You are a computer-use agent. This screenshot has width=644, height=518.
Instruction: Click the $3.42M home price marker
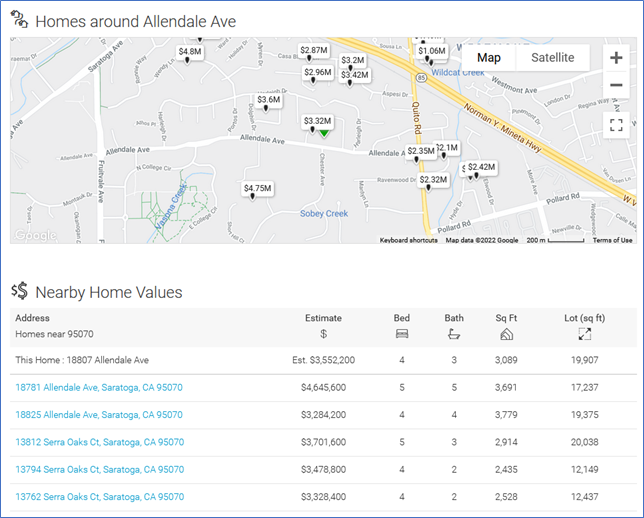coord(354,75)
